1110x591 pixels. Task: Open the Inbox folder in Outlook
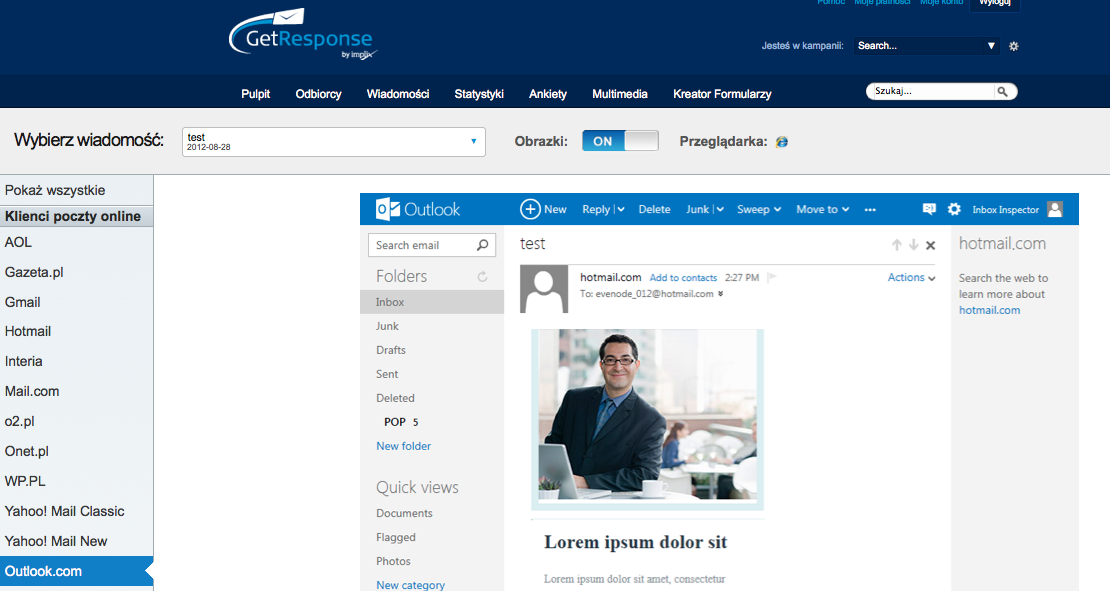[x=432, y=302]
